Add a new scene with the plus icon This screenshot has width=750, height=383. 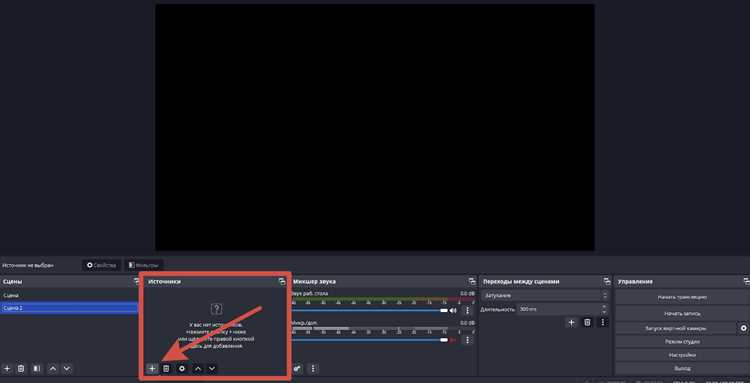(7, 369)
